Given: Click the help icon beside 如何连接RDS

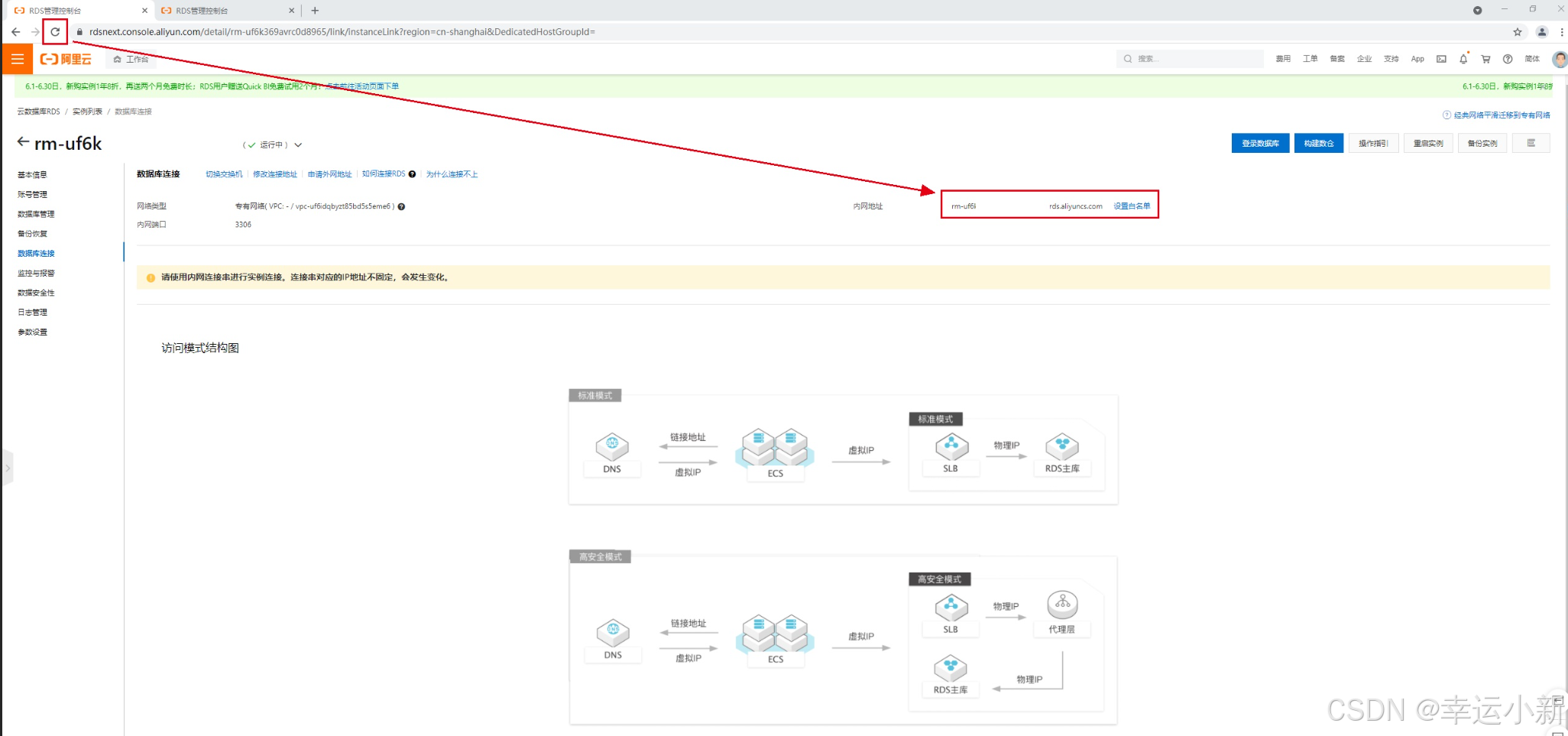Looking at the screenshot, I should click(x=413, y=174).
